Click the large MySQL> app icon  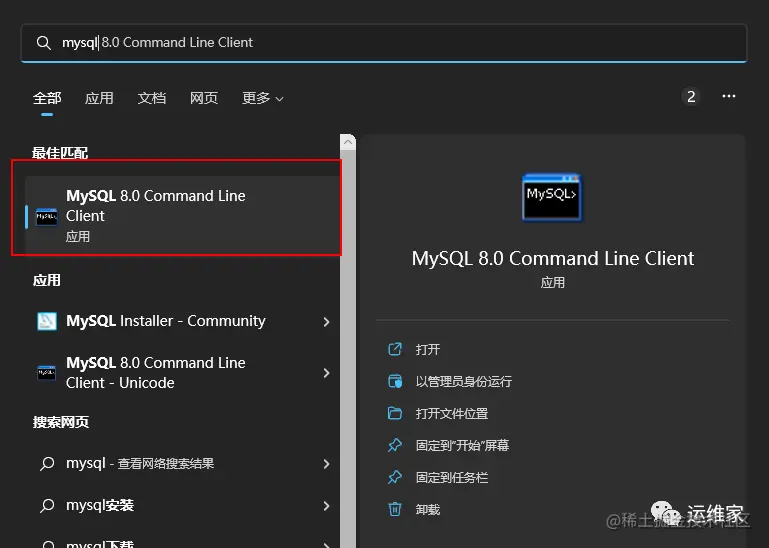[552, 197]
